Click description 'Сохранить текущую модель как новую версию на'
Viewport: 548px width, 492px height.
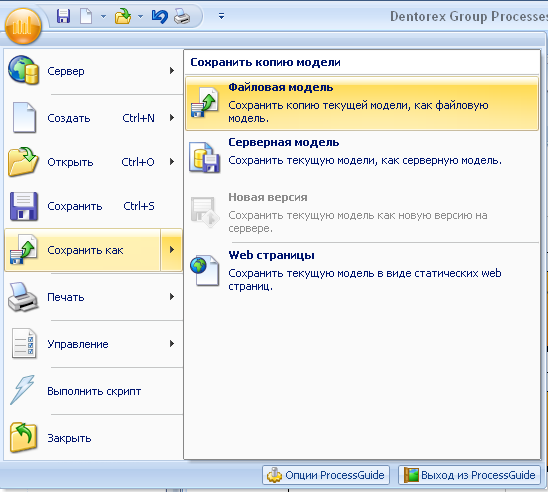click(358, 215)
